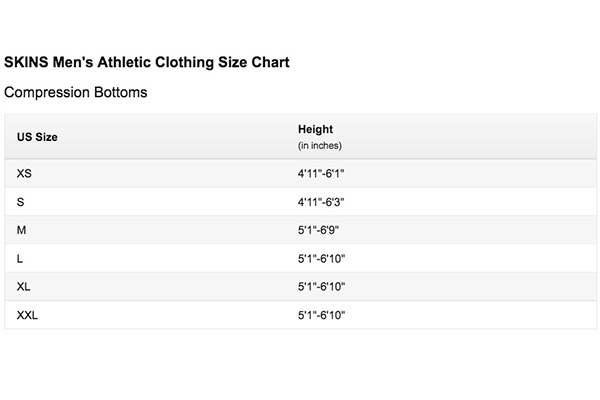The image size is (600, 400).
Task: Click the 4'11"-6'1" height value
Action: click(x=321, y=173)
